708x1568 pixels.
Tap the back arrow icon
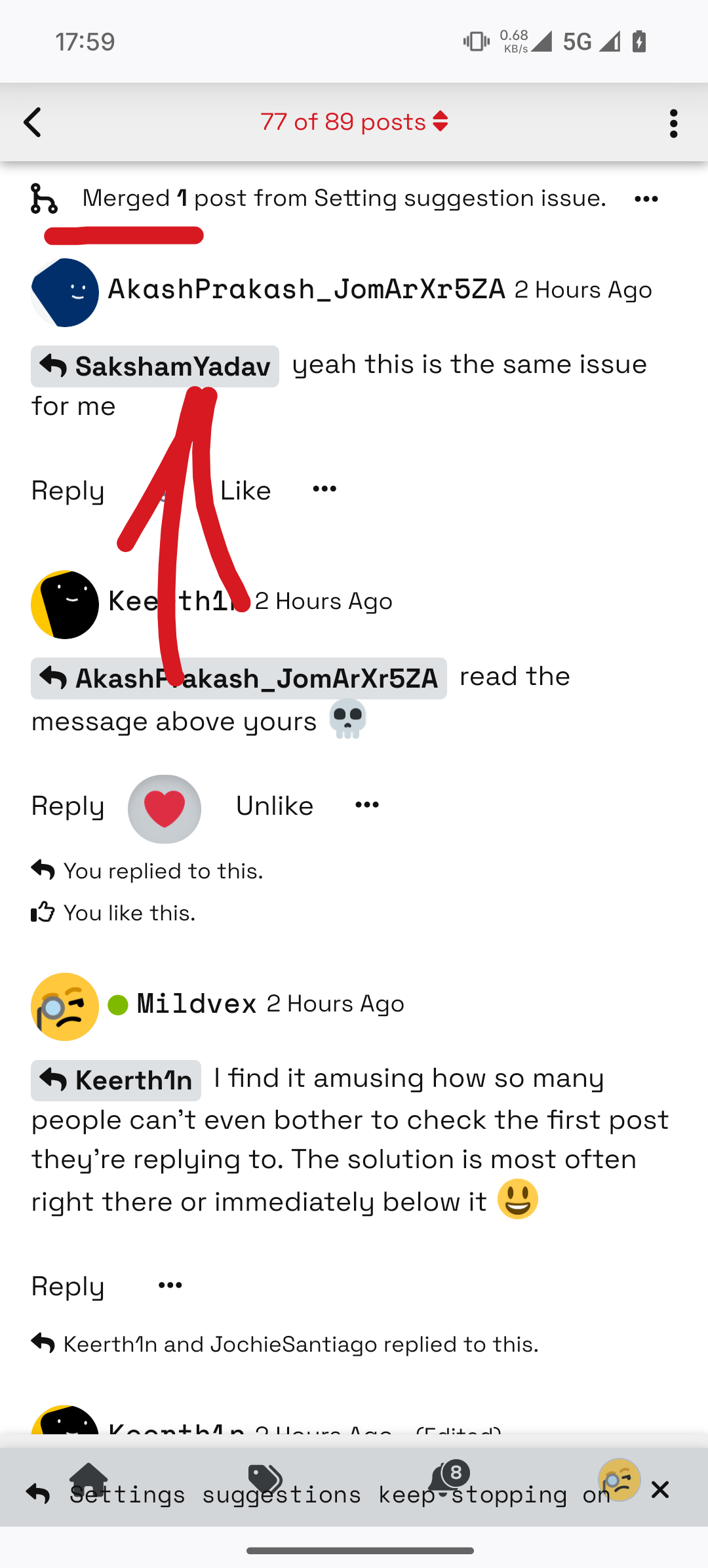33,123
